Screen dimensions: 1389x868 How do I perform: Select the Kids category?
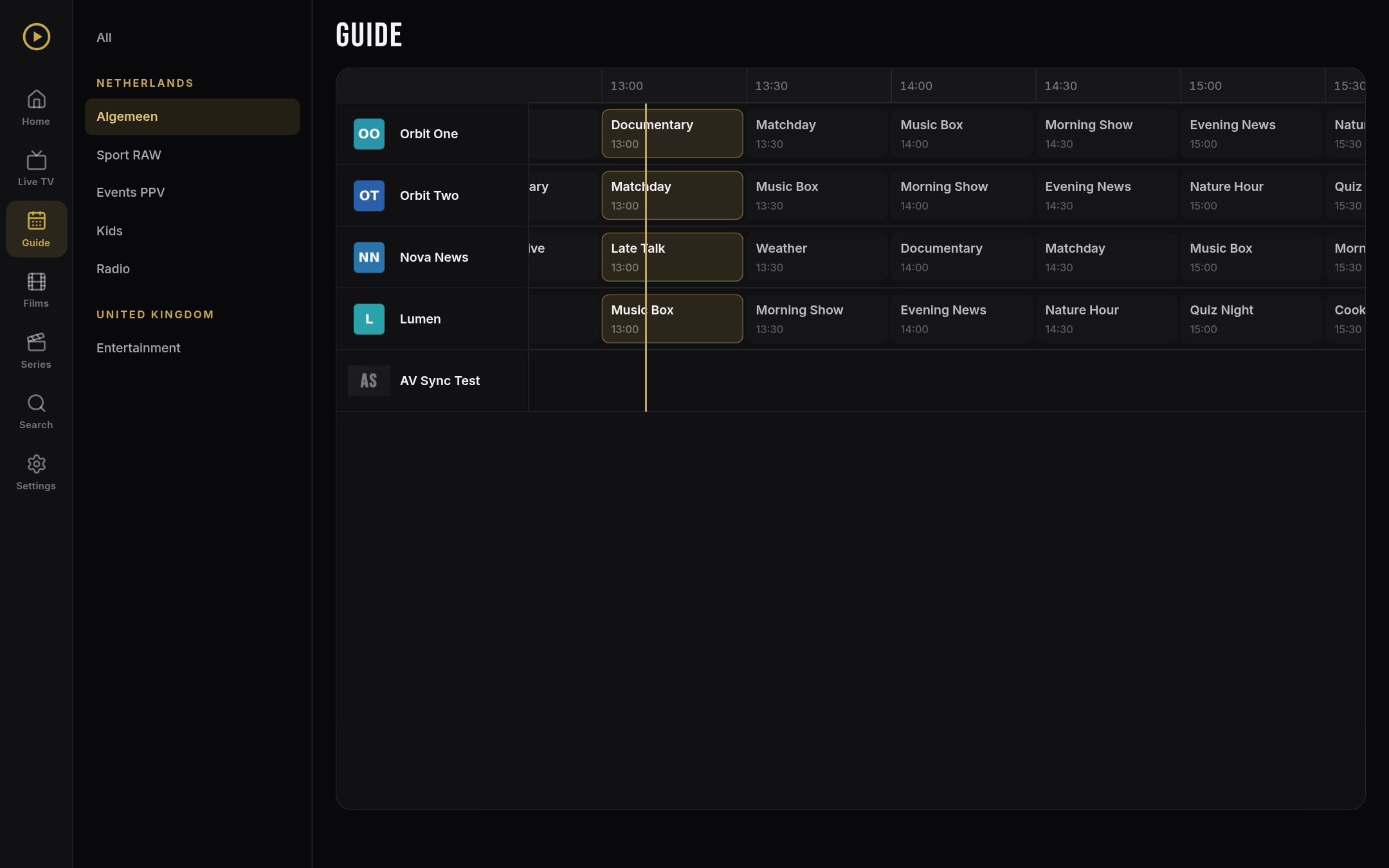[x=192, y=231]
